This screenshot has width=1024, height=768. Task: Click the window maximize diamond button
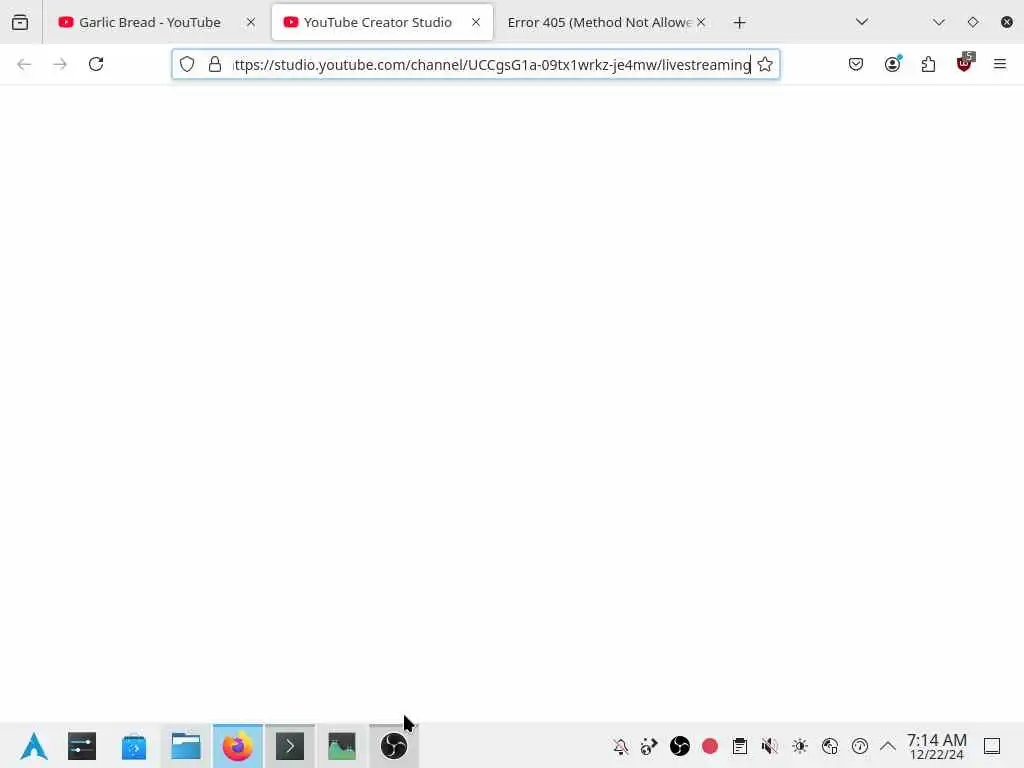click(973, 22)
